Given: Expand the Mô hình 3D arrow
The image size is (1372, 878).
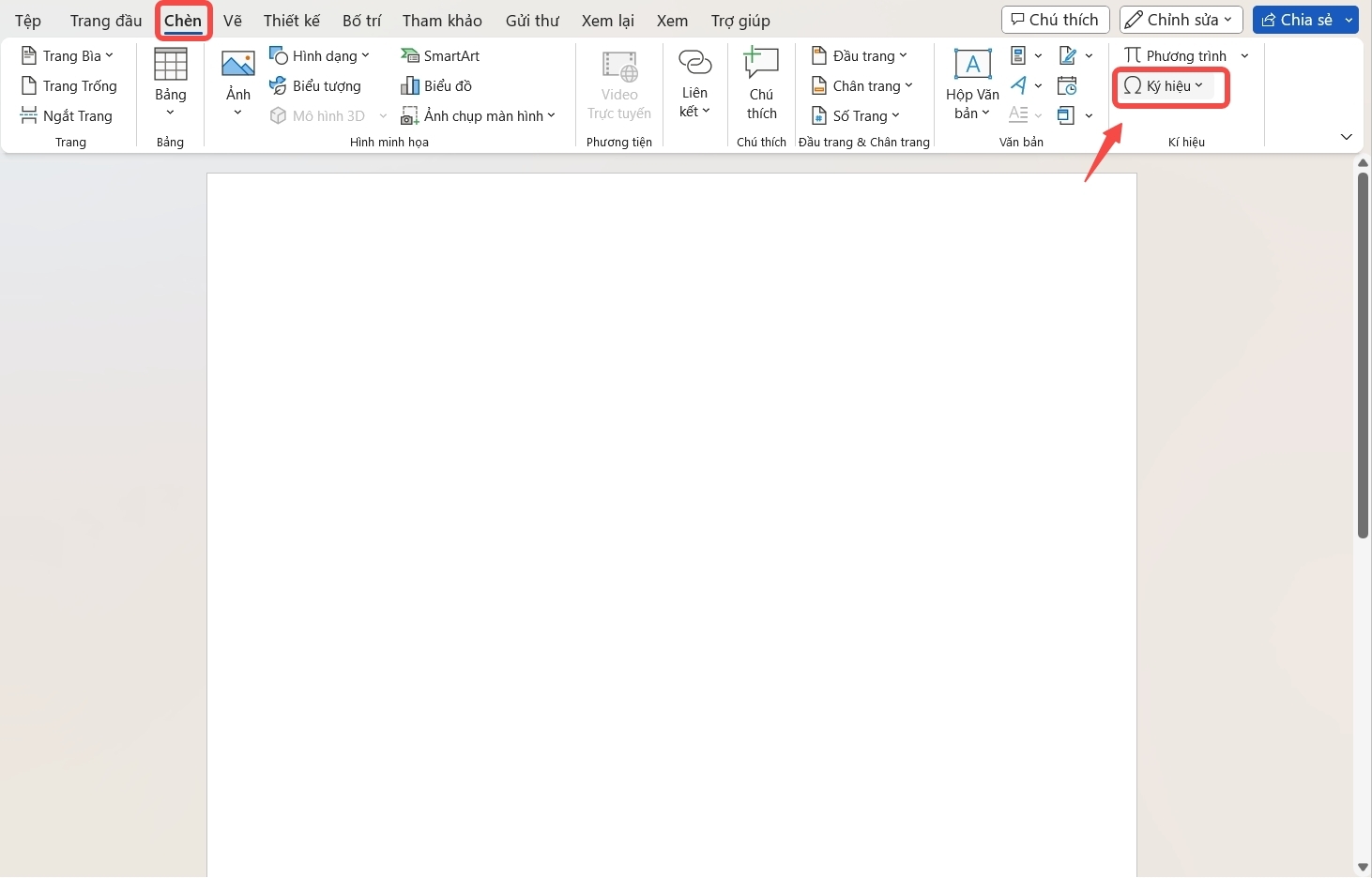Looking at the screenshot, I should [383, 116].
